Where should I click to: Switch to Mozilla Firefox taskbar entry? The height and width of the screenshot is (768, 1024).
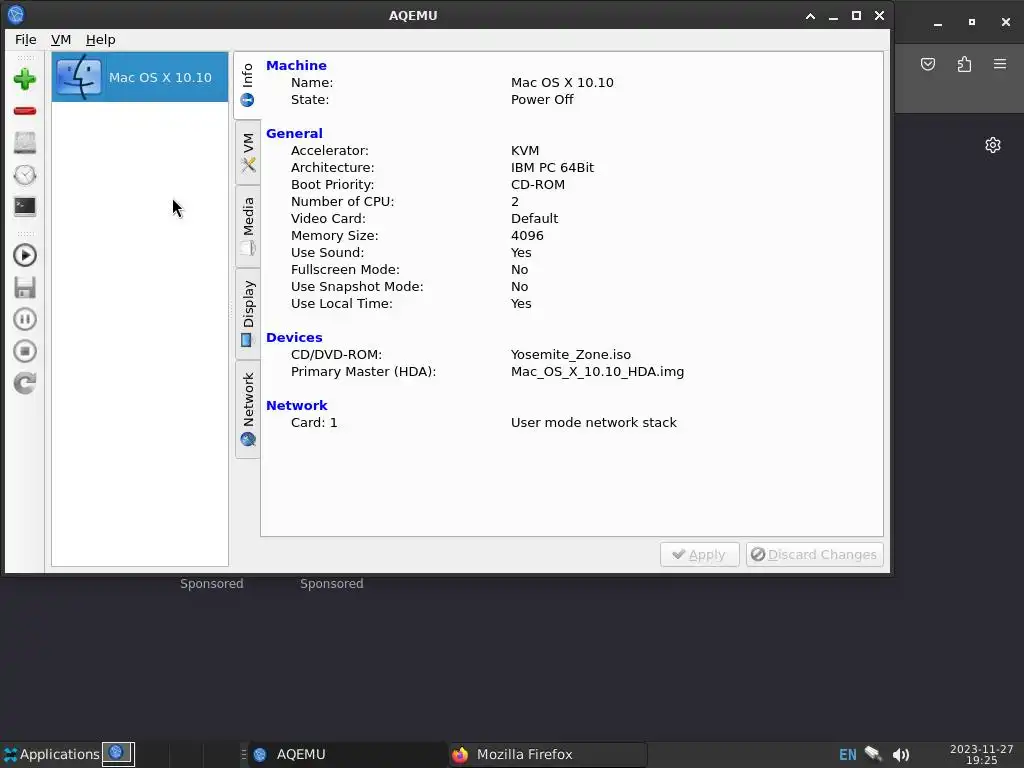(548, 754)
